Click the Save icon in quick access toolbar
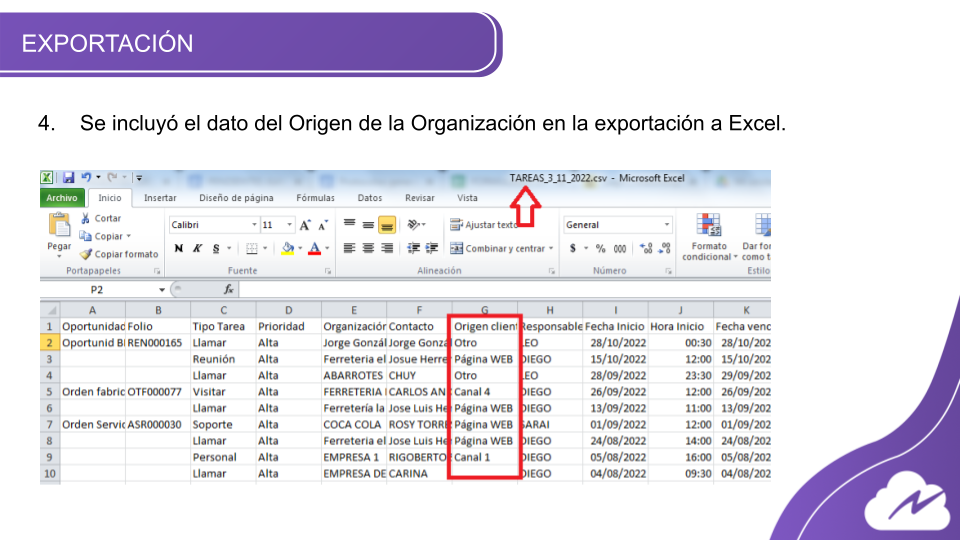Image resolution: width=960 pixels, height=540 pixels. (69, 178)
